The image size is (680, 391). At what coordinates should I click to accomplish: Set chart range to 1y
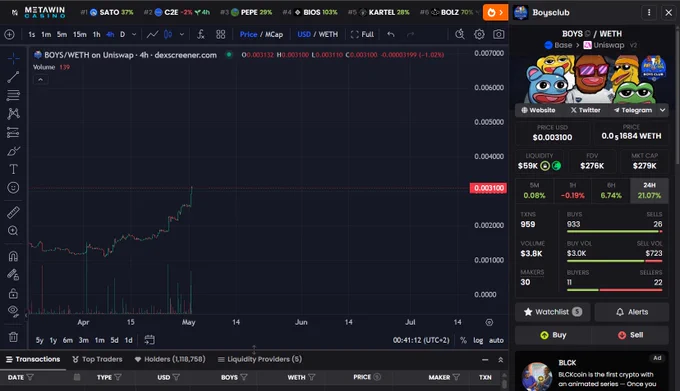click(53, 340)
